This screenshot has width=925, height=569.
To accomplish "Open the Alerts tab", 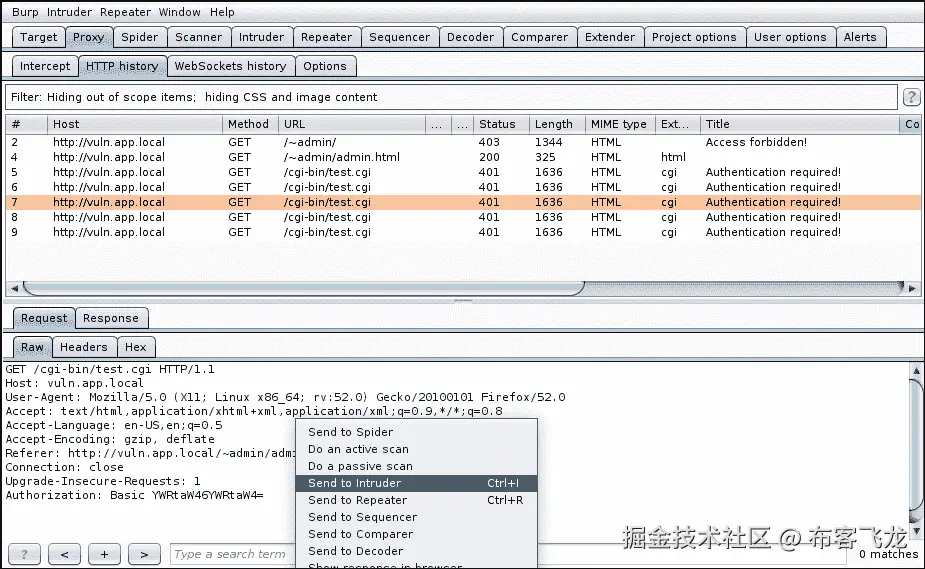I will pyautogui.click(x=860, y=37).
